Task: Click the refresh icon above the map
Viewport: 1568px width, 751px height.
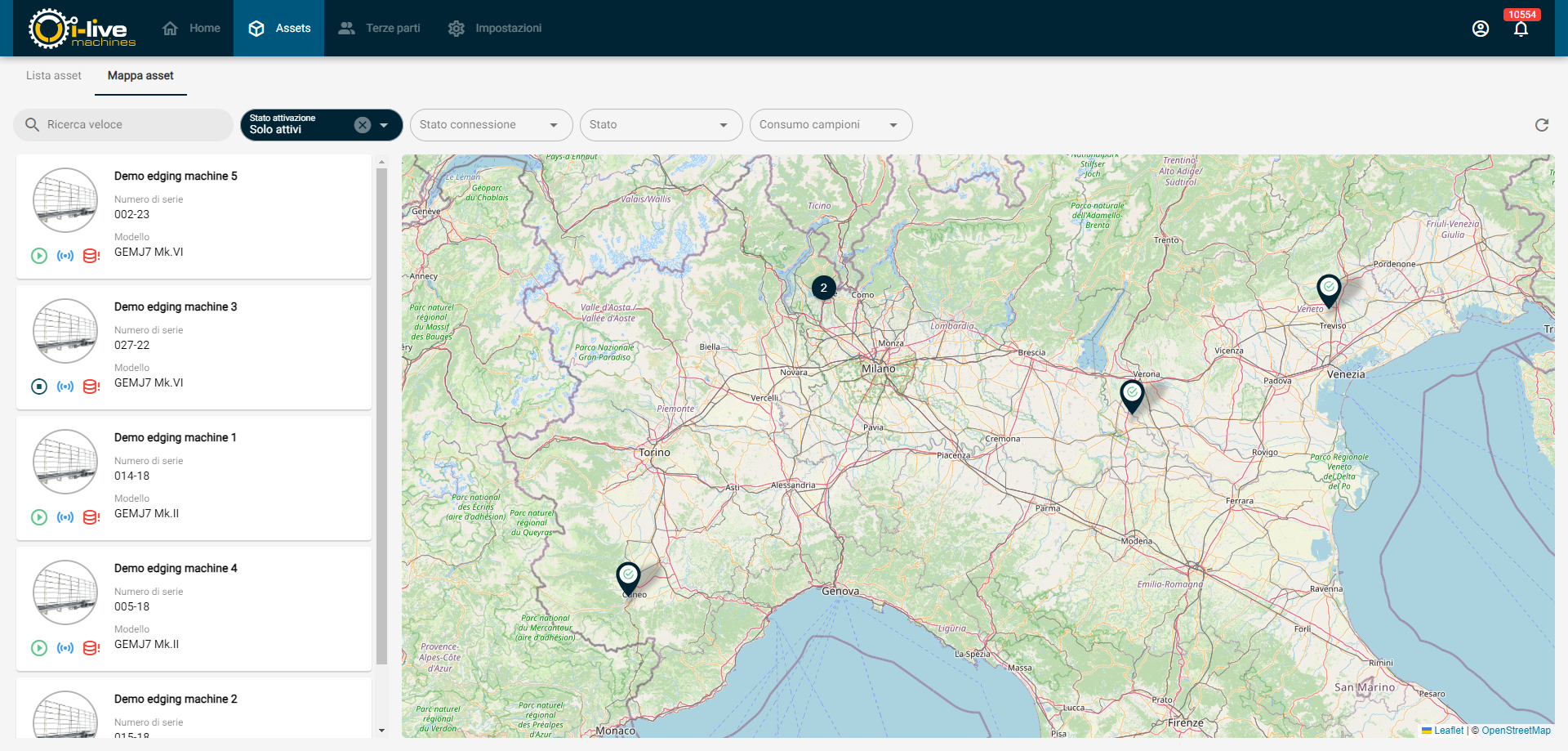Action: (1541, 125)
